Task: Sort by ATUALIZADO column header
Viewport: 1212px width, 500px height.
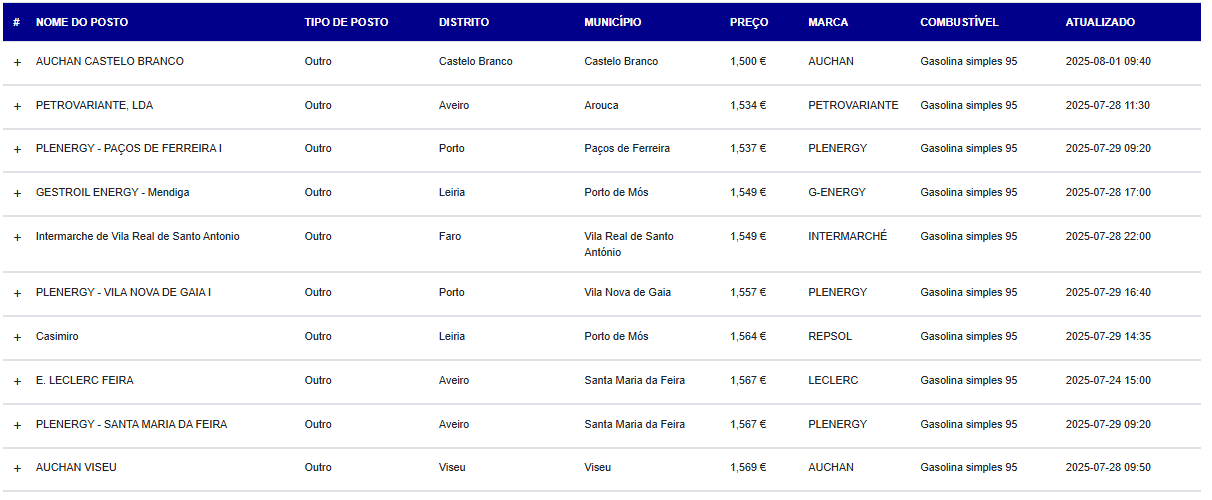Action: [x=1100, y=22]
